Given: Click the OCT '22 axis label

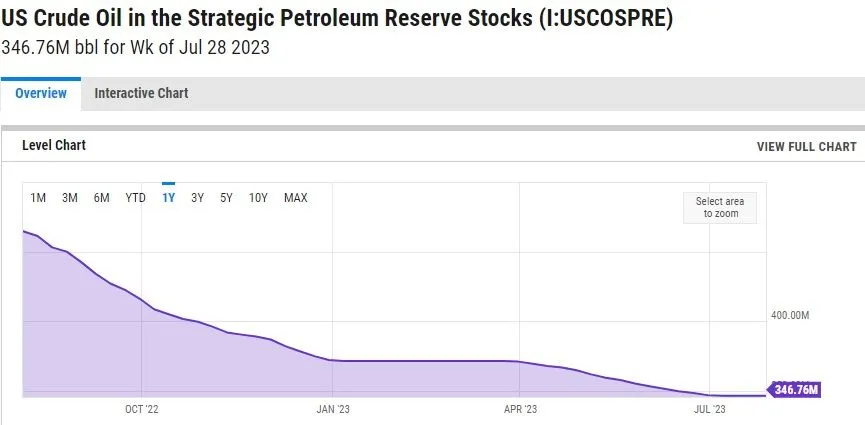Looking at the screenshot, I should (x=142, y=409).
